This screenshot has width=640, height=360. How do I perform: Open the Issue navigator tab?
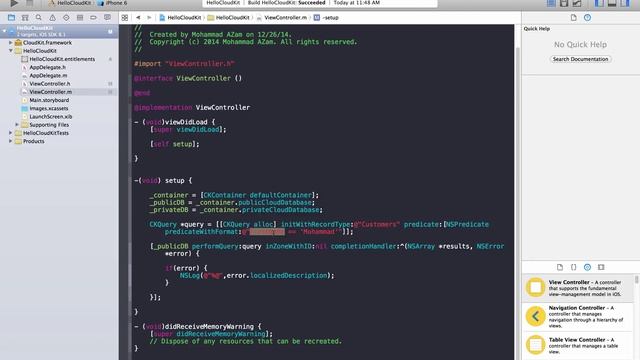coord(53,18)
